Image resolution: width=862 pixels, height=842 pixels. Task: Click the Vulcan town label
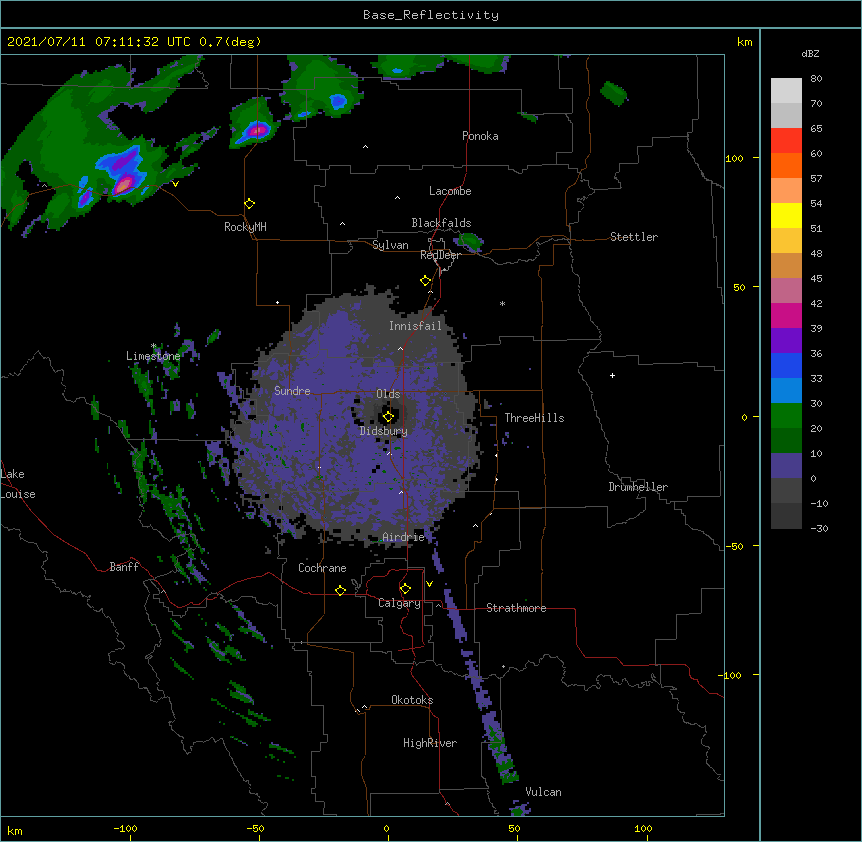543,792
